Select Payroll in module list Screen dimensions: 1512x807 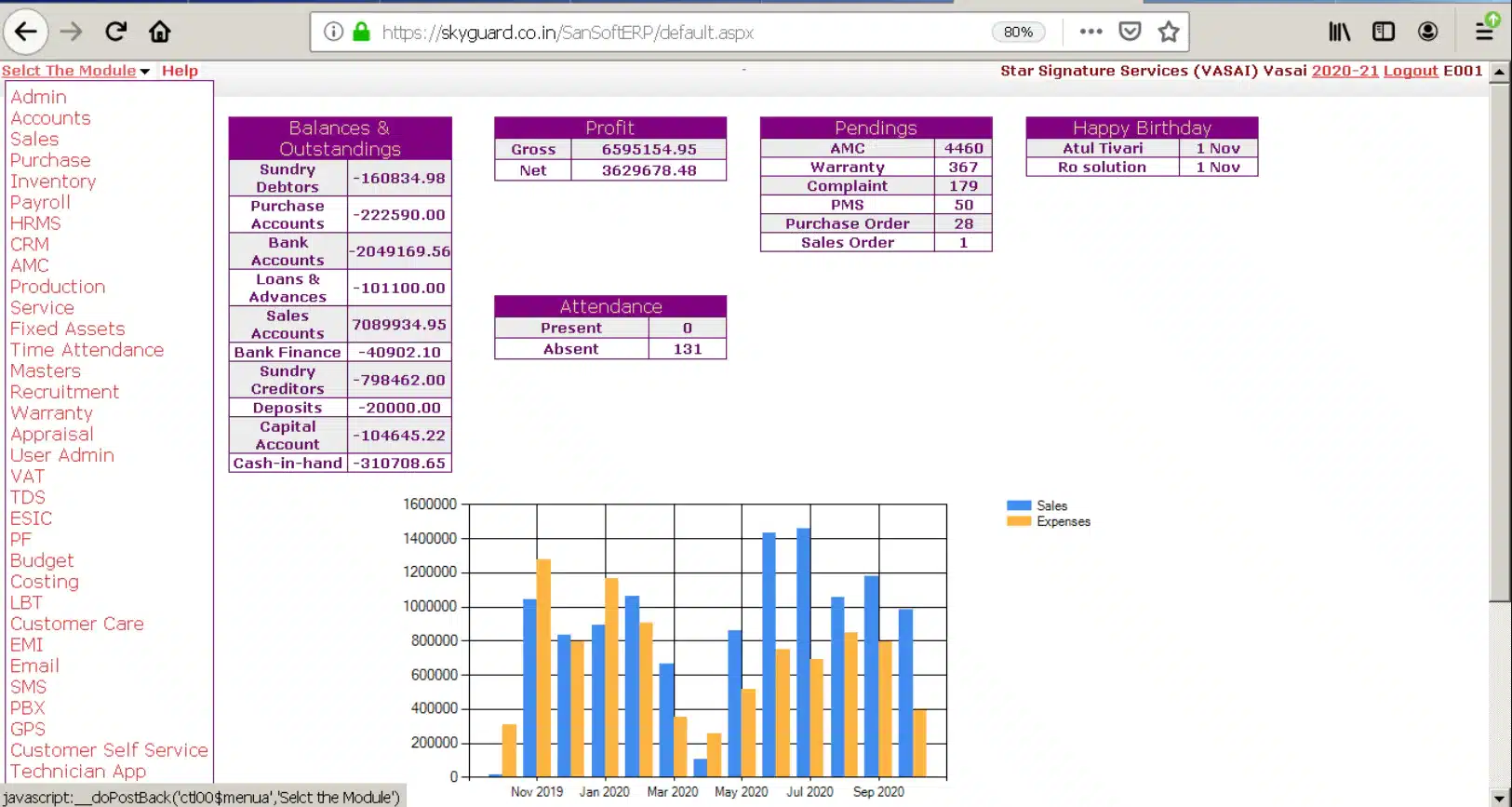(40, 202)
